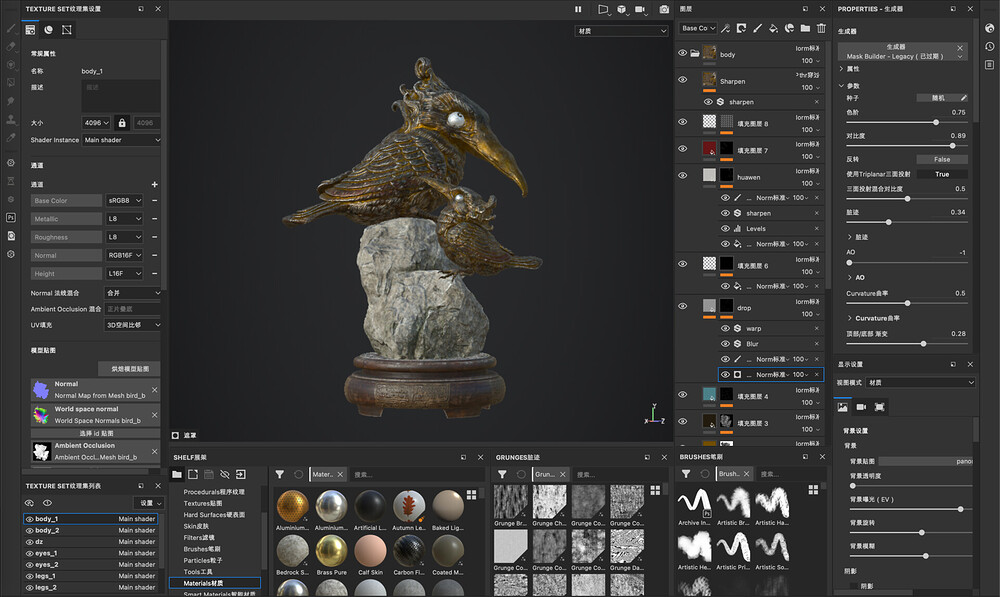The height and width of the screenshot is (597, 1000).
Task: Open the UV tiles settings icon in Texture Set
Action: pos(66,30)
